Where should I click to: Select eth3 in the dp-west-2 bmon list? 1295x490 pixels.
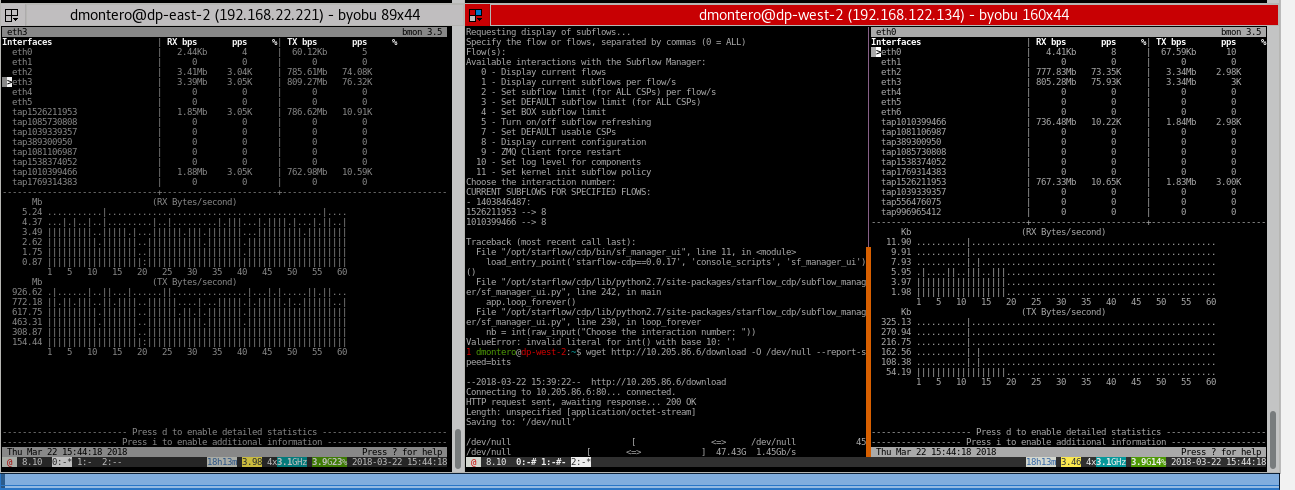[891, 81]
